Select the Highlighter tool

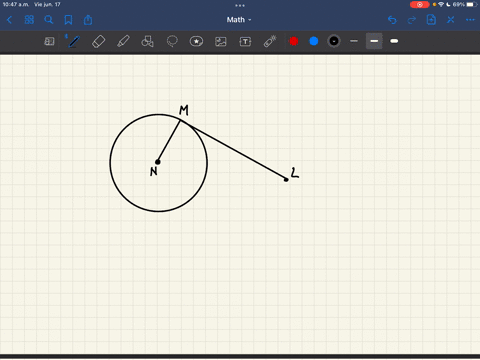pyautogui.click(x=123, y=41)
